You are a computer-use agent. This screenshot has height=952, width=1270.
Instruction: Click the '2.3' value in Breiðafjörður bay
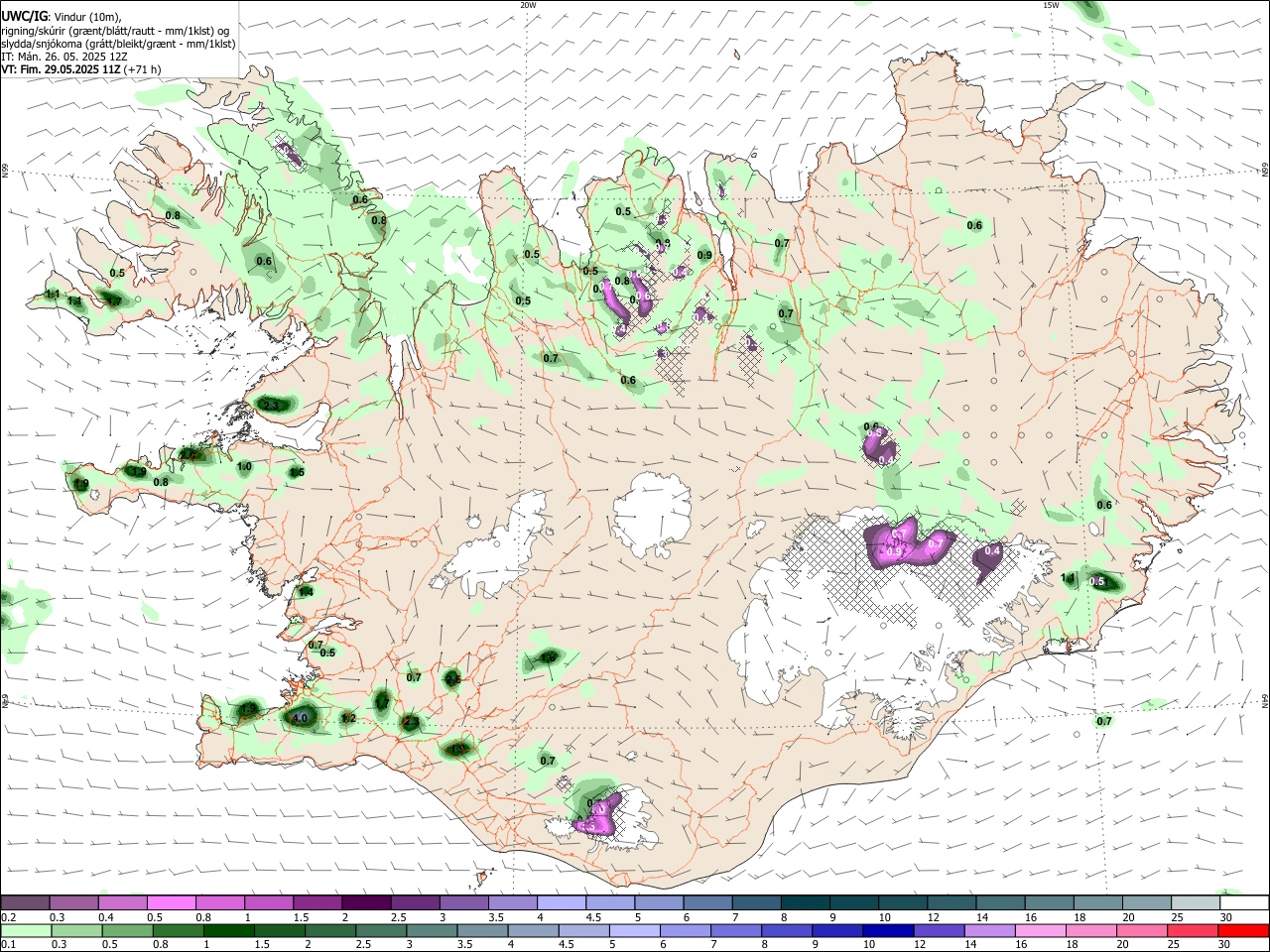271,406
